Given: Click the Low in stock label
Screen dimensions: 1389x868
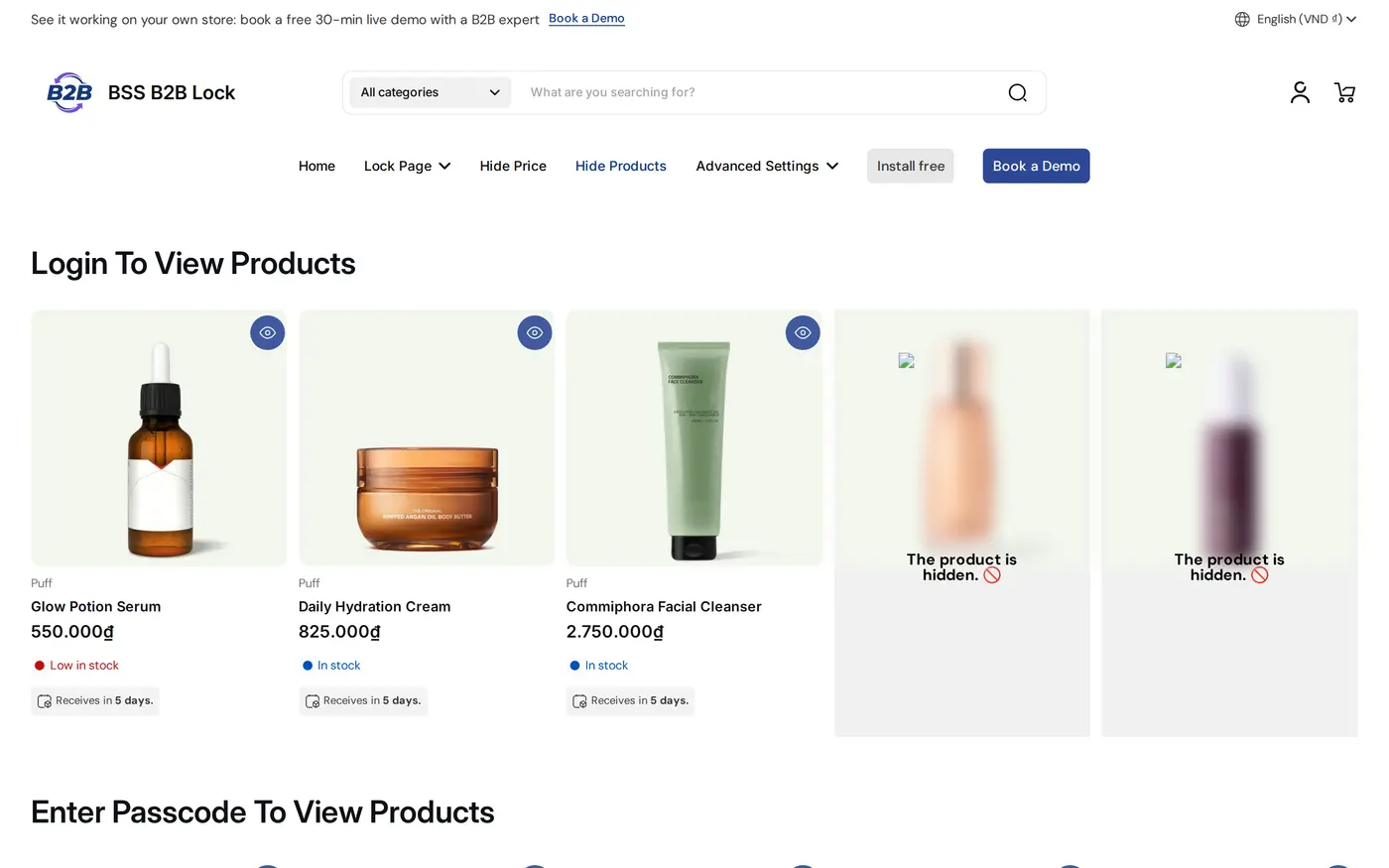Looking at the screenshot, I should tap(84, 666).
